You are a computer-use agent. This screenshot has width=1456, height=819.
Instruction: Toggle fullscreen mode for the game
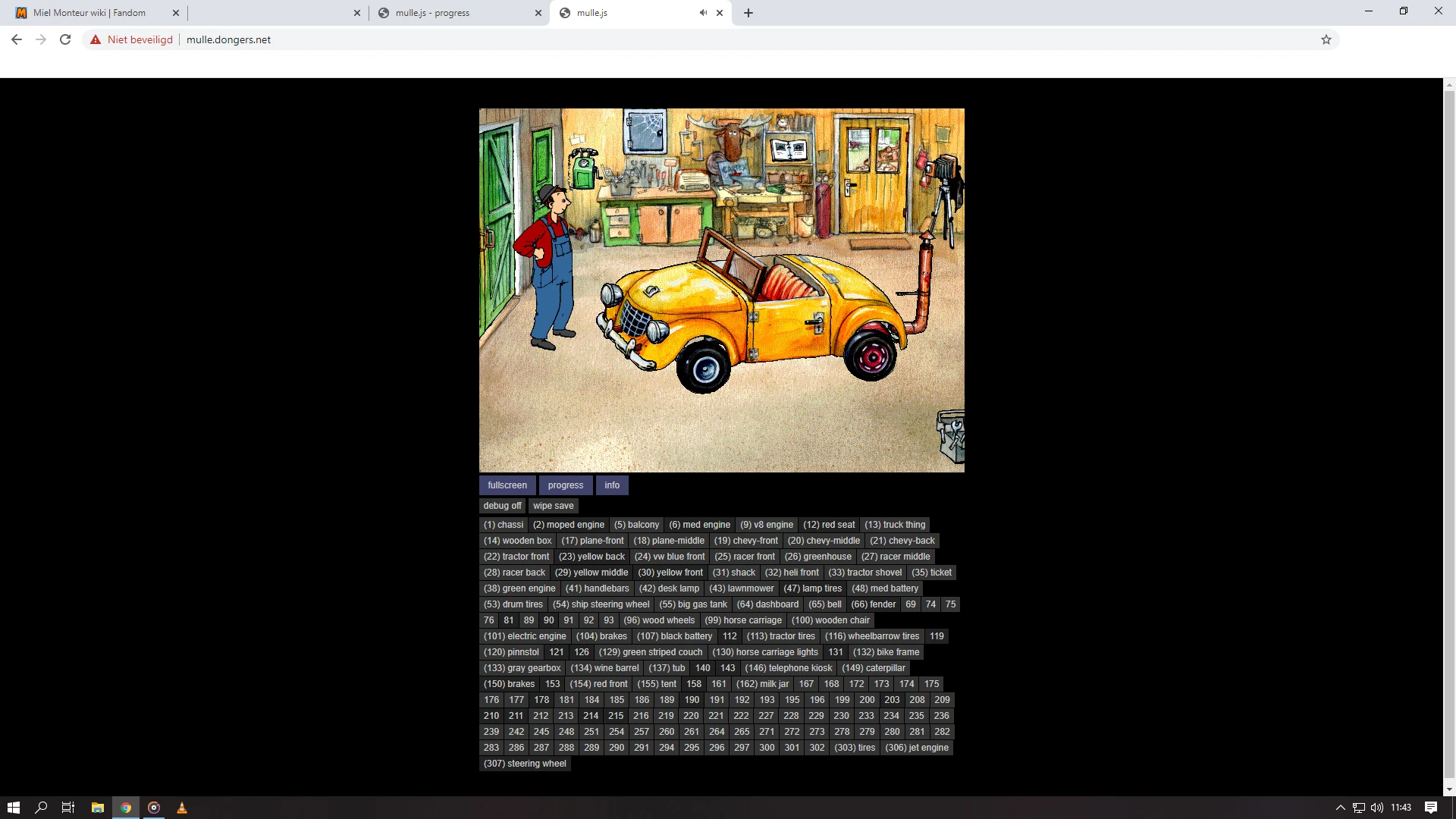coord(507,485)
